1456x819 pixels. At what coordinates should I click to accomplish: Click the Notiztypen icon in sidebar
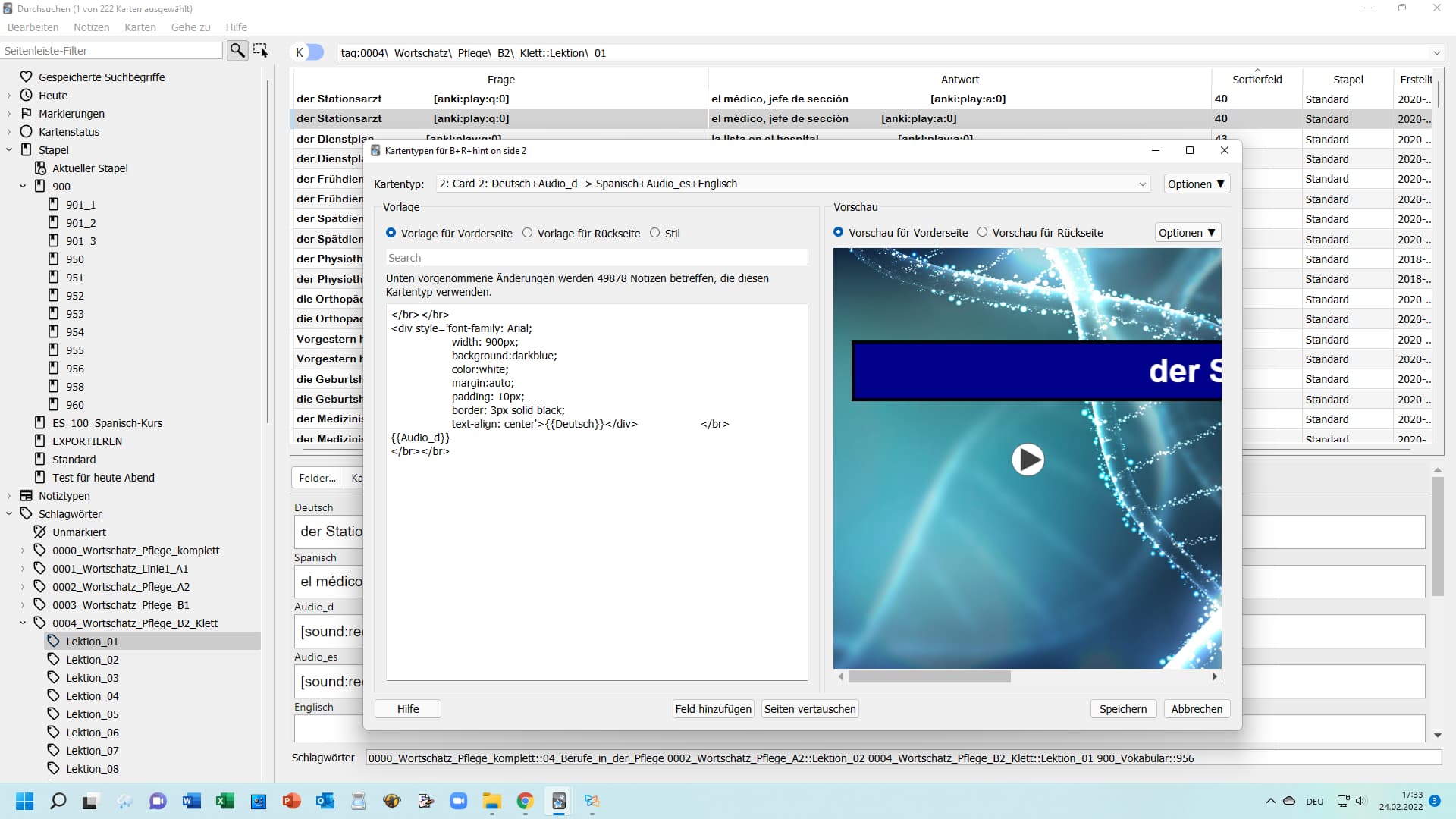pyautogui.click(x=26, y=496)
